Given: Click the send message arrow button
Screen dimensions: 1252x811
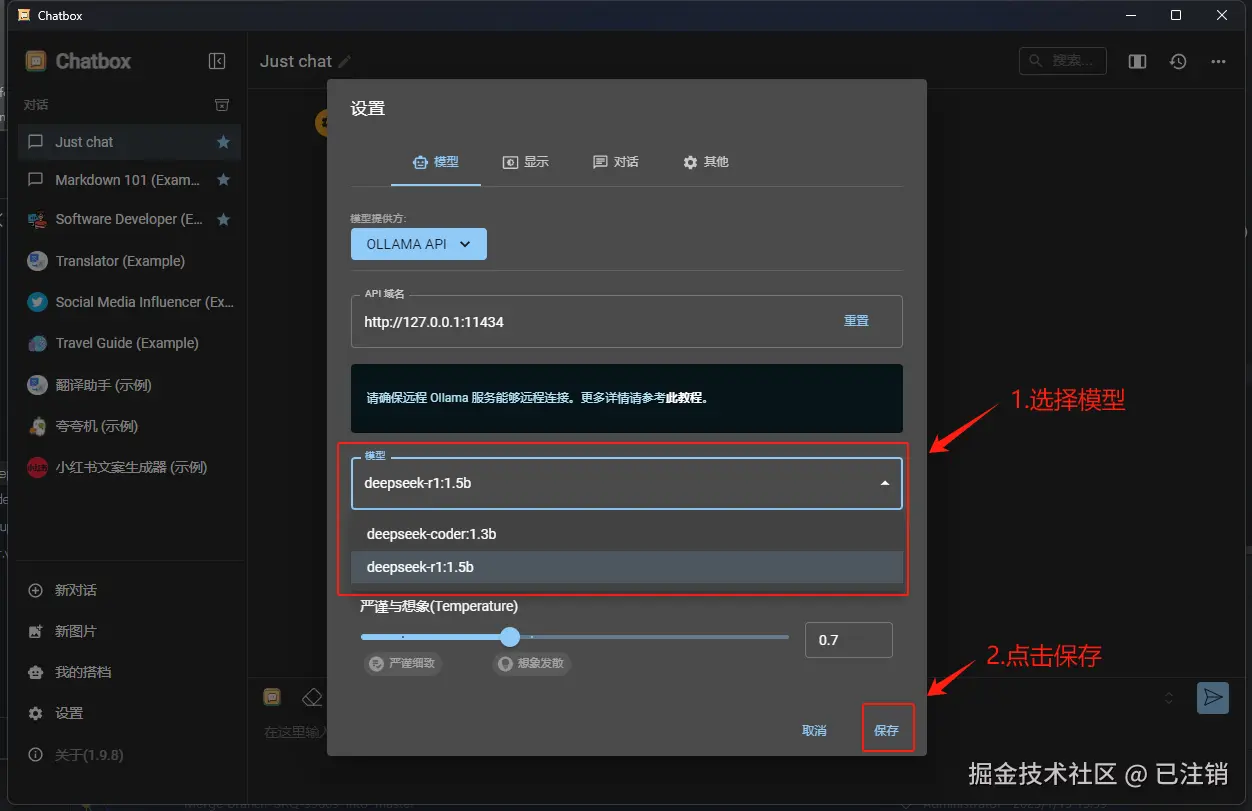Looking at the screenshot, I should pyautogui.click(x=1213, y=698).
